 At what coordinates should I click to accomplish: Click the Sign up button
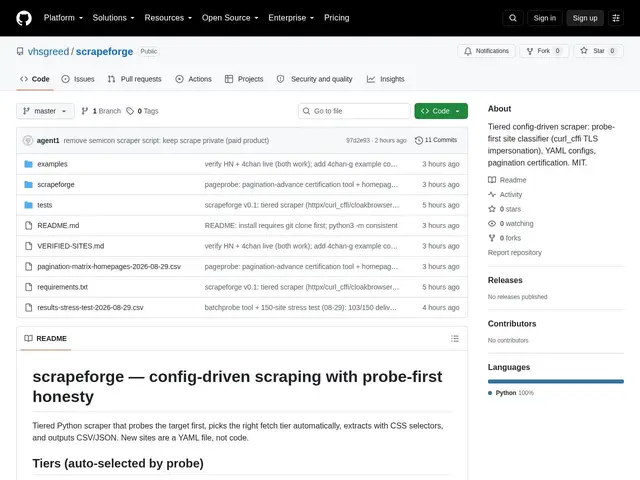click(585, 18)
